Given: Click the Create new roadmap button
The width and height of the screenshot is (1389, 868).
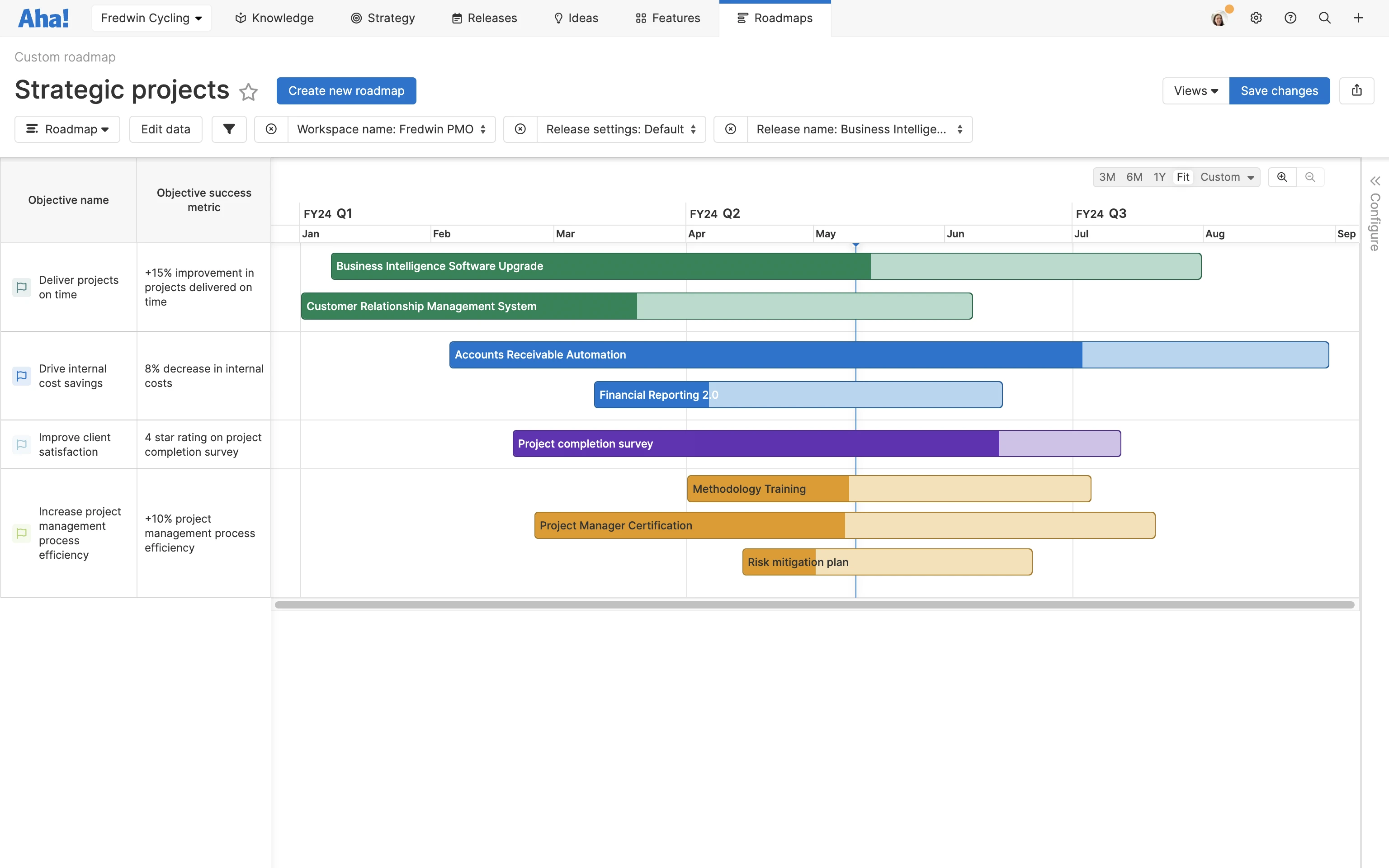Looking at the screenshot, I should pos(346,90).
